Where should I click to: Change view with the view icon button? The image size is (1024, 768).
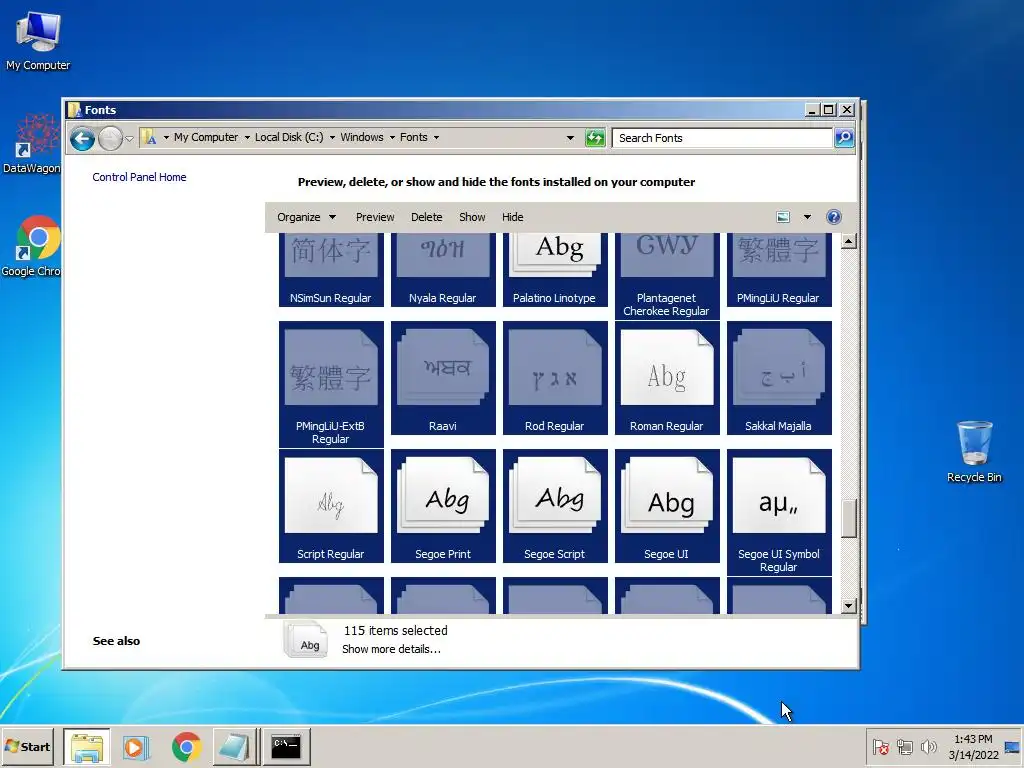(783, 217)
